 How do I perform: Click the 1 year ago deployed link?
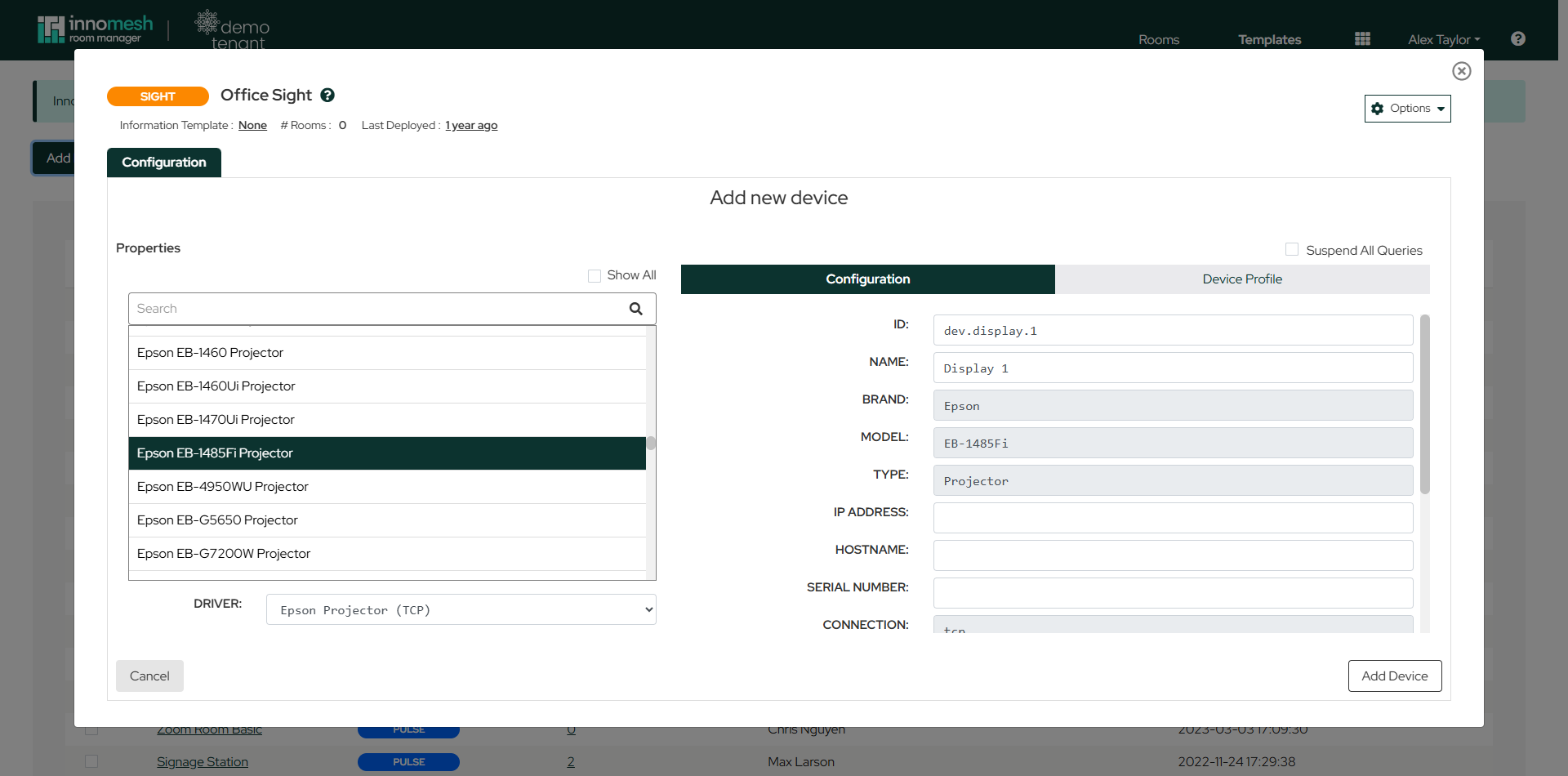tap(471, 126)
